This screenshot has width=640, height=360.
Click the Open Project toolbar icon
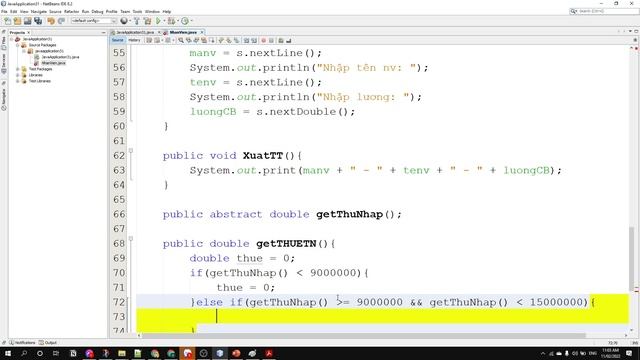(28, 21)
